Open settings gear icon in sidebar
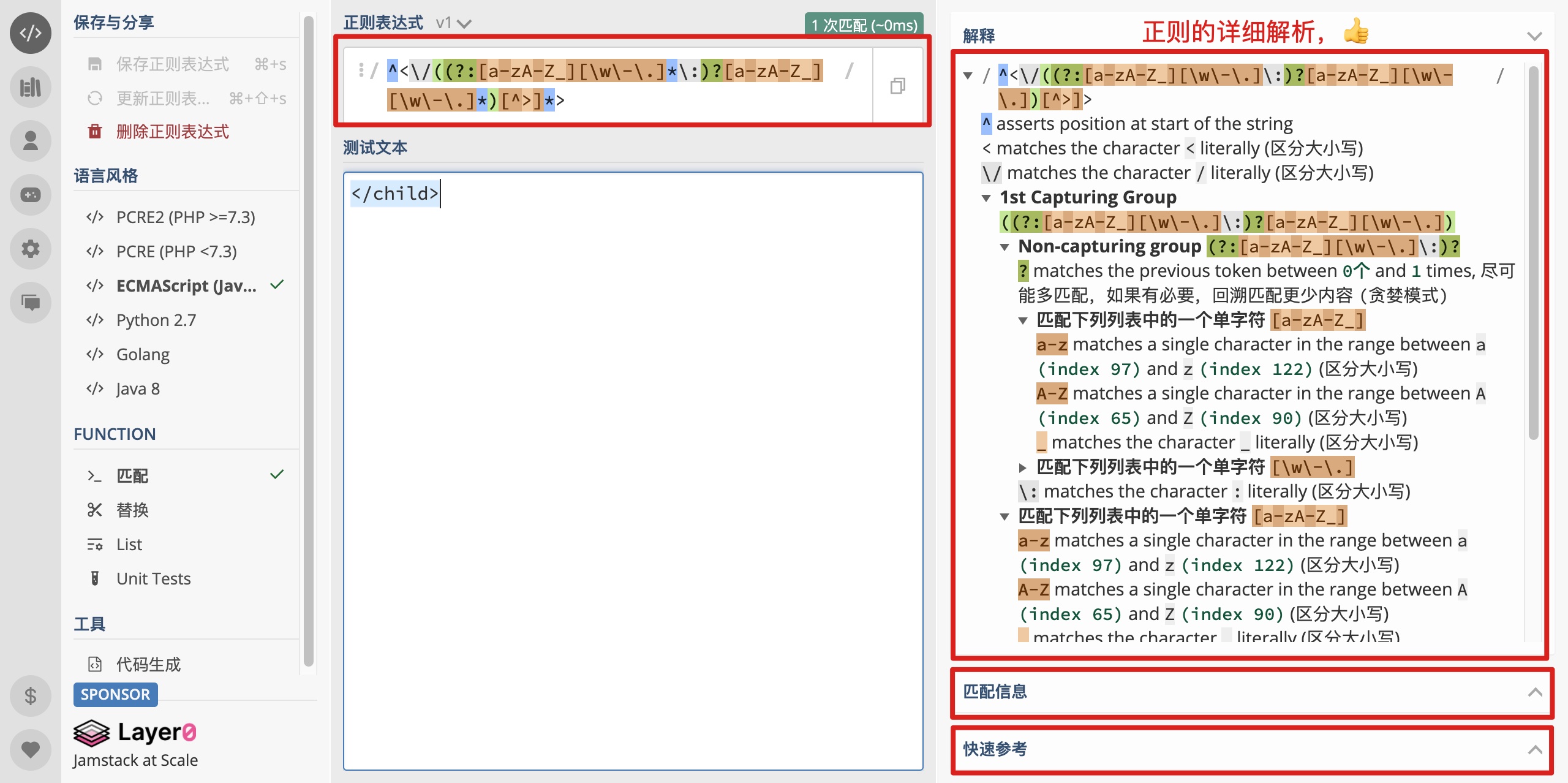1568x783 pixels. [31, 249]
